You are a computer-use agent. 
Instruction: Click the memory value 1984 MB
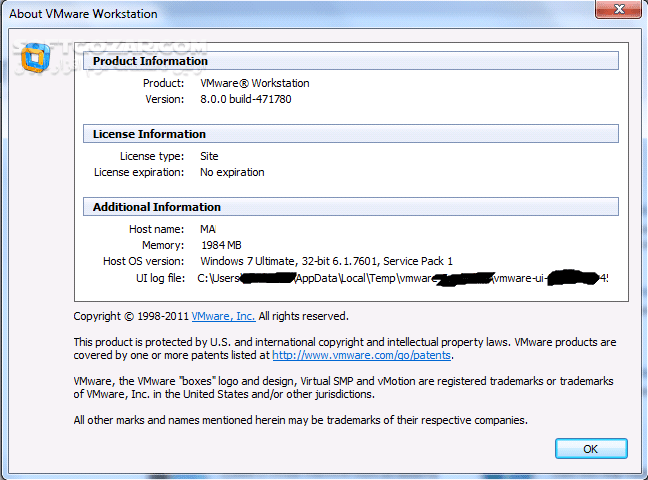(221, 245)
